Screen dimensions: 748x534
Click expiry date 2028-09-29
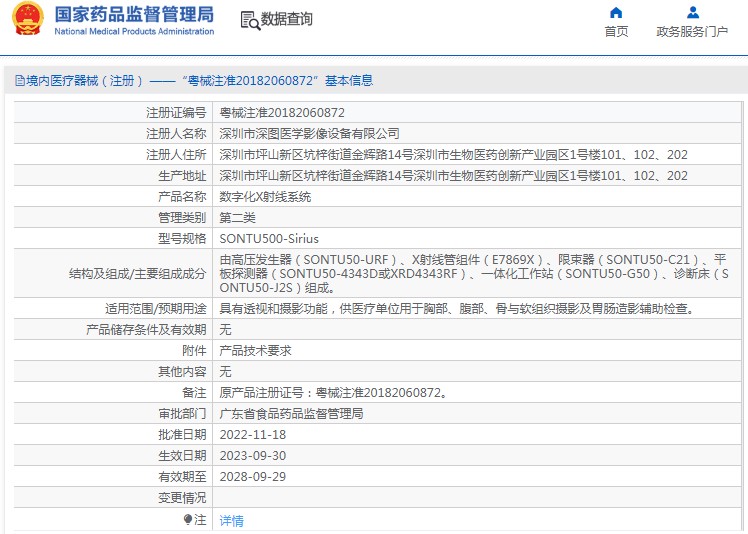tap(253, 477)
